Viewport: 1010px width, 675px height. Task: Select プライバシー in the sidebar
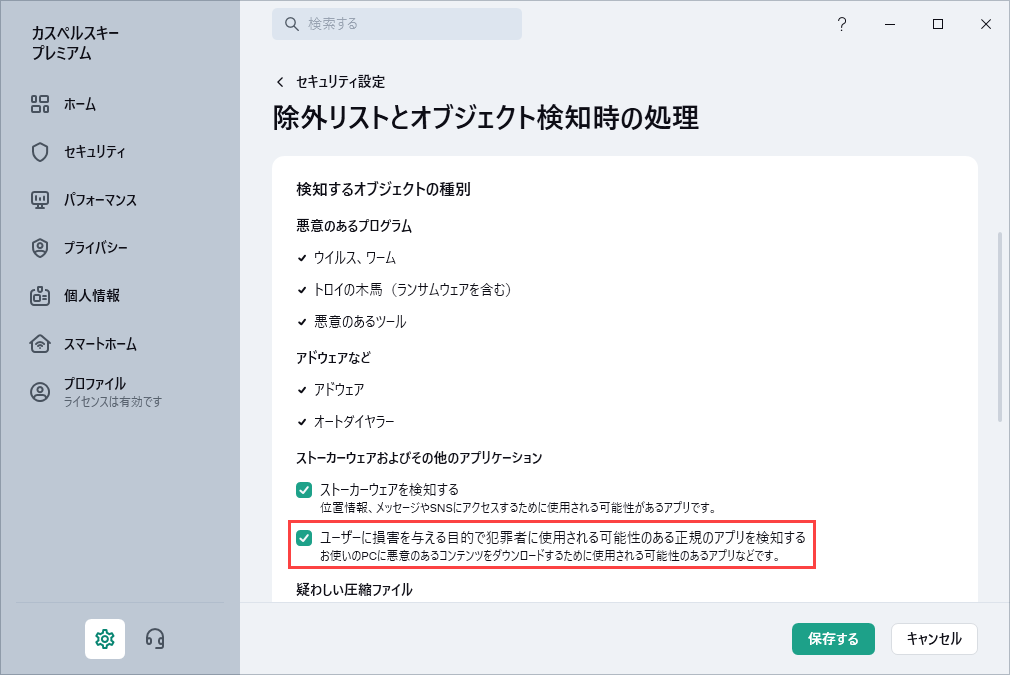tap(95, 248)
